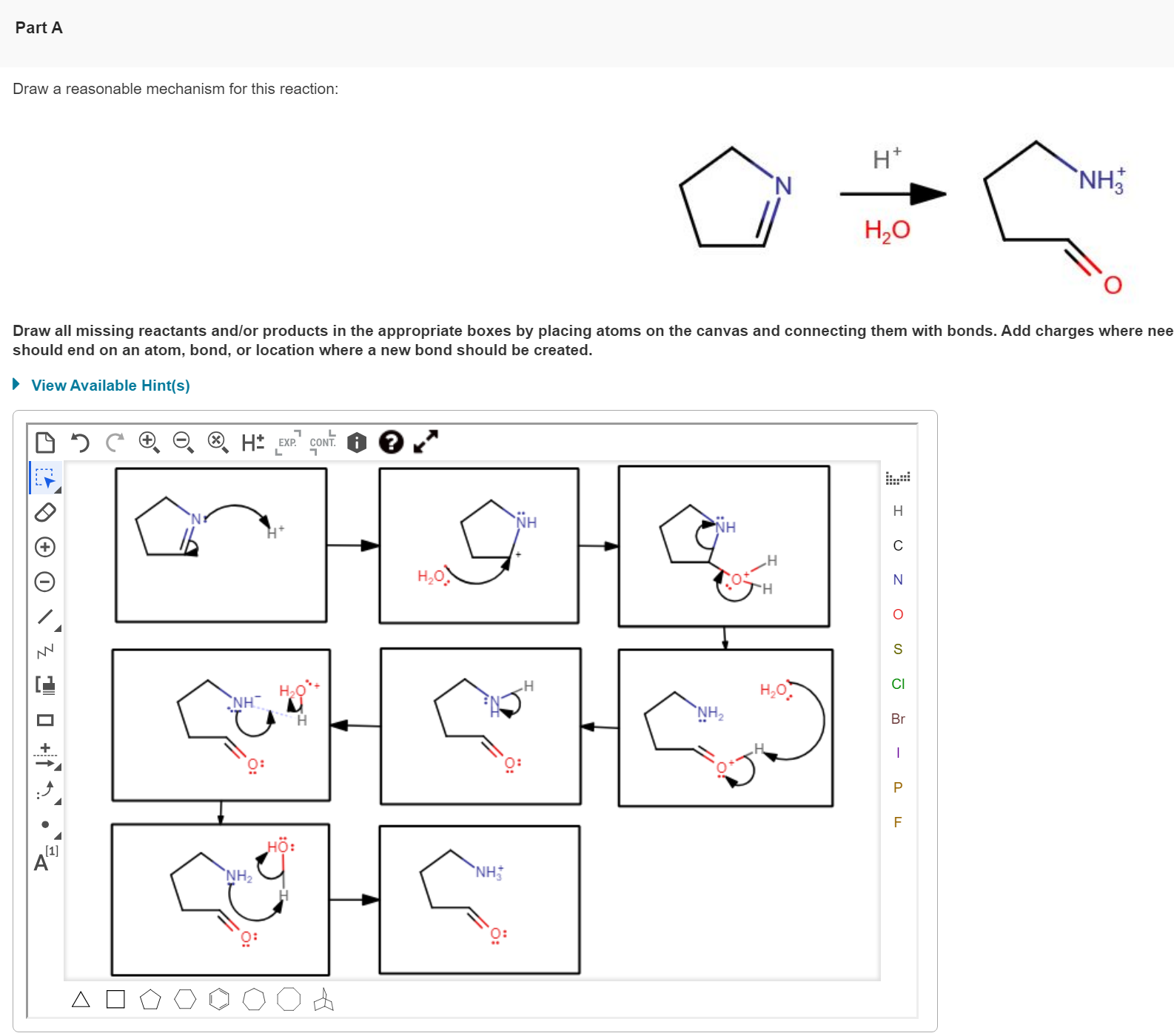The image size is (1174, 1036).
Task: Click the H2O label in second box
Action: 432,576
